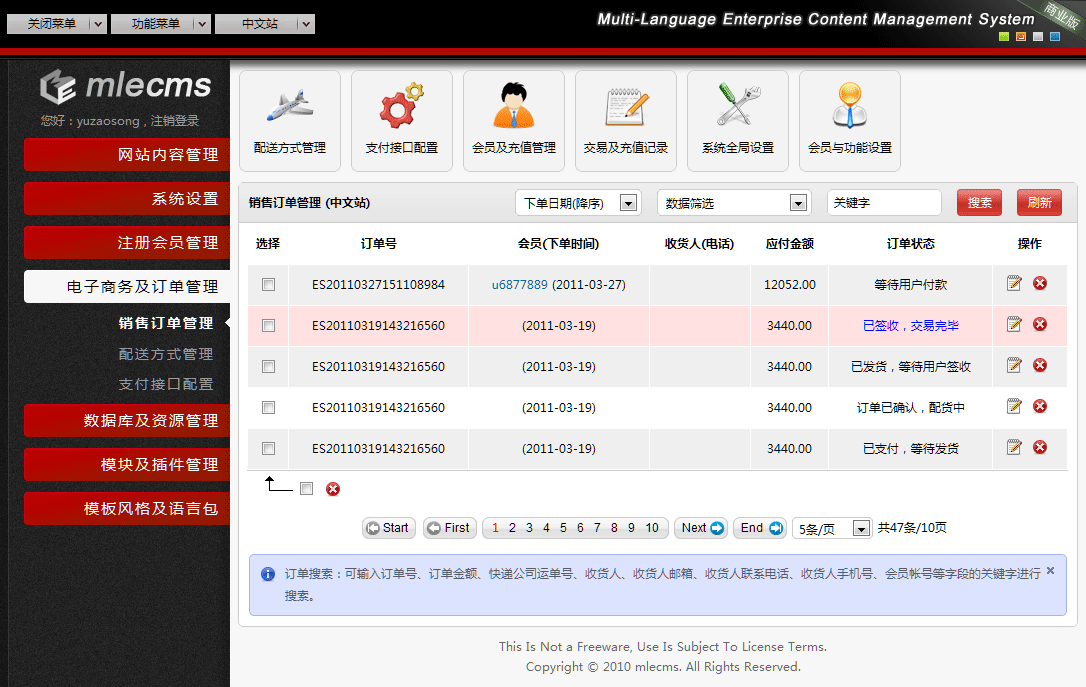Image resolution: width=1086 pixels, height=687 pixels.
Task: Click the bulk delete icon below the table
Action: [x=333, y=489]
